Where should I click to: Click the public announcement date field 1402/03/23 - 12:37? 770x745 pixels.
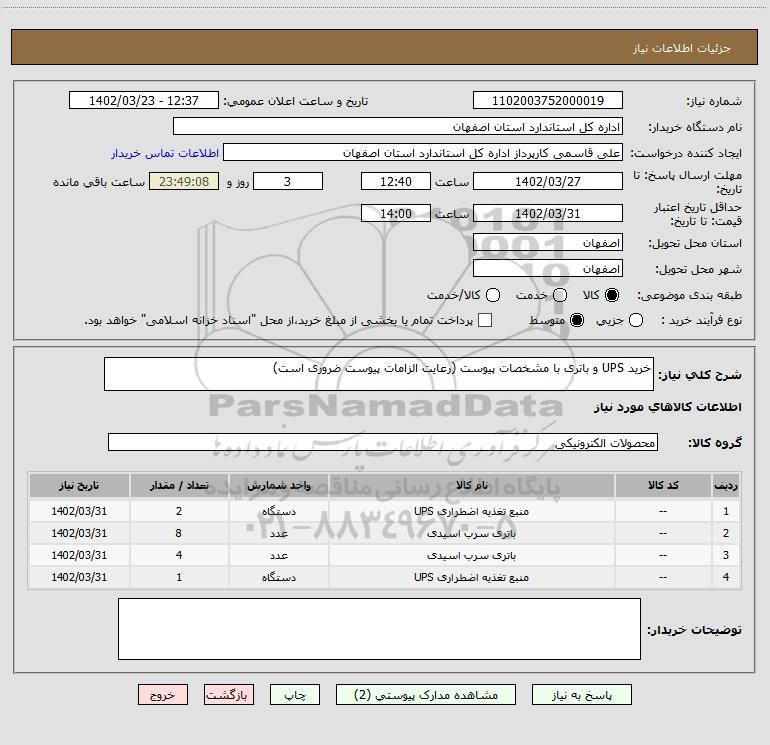(x=144, y=101)
